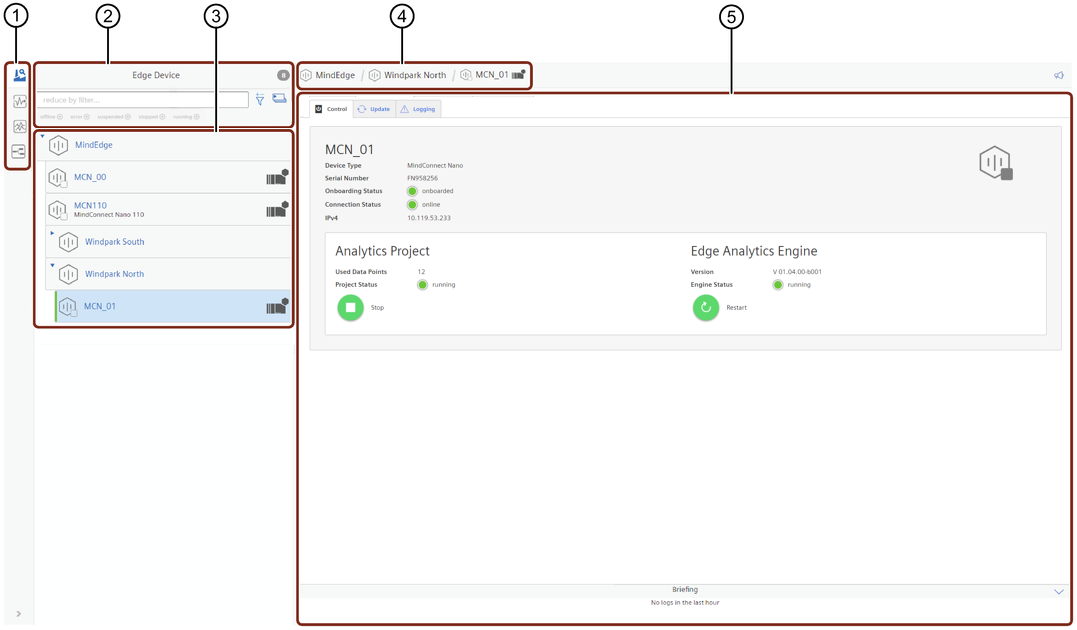Click the green Project Status indicator
This screenshot has height=630, width=1077.
click(x=422, y=284)
